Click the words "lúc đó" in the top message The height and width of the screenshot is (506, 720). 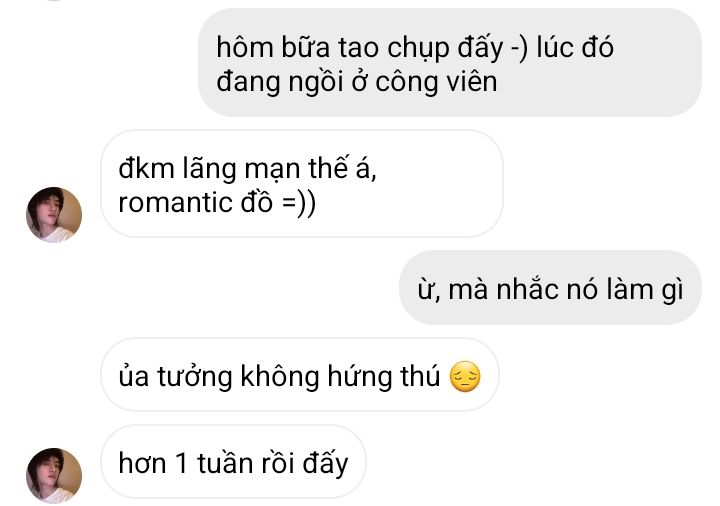pos(575,47)
